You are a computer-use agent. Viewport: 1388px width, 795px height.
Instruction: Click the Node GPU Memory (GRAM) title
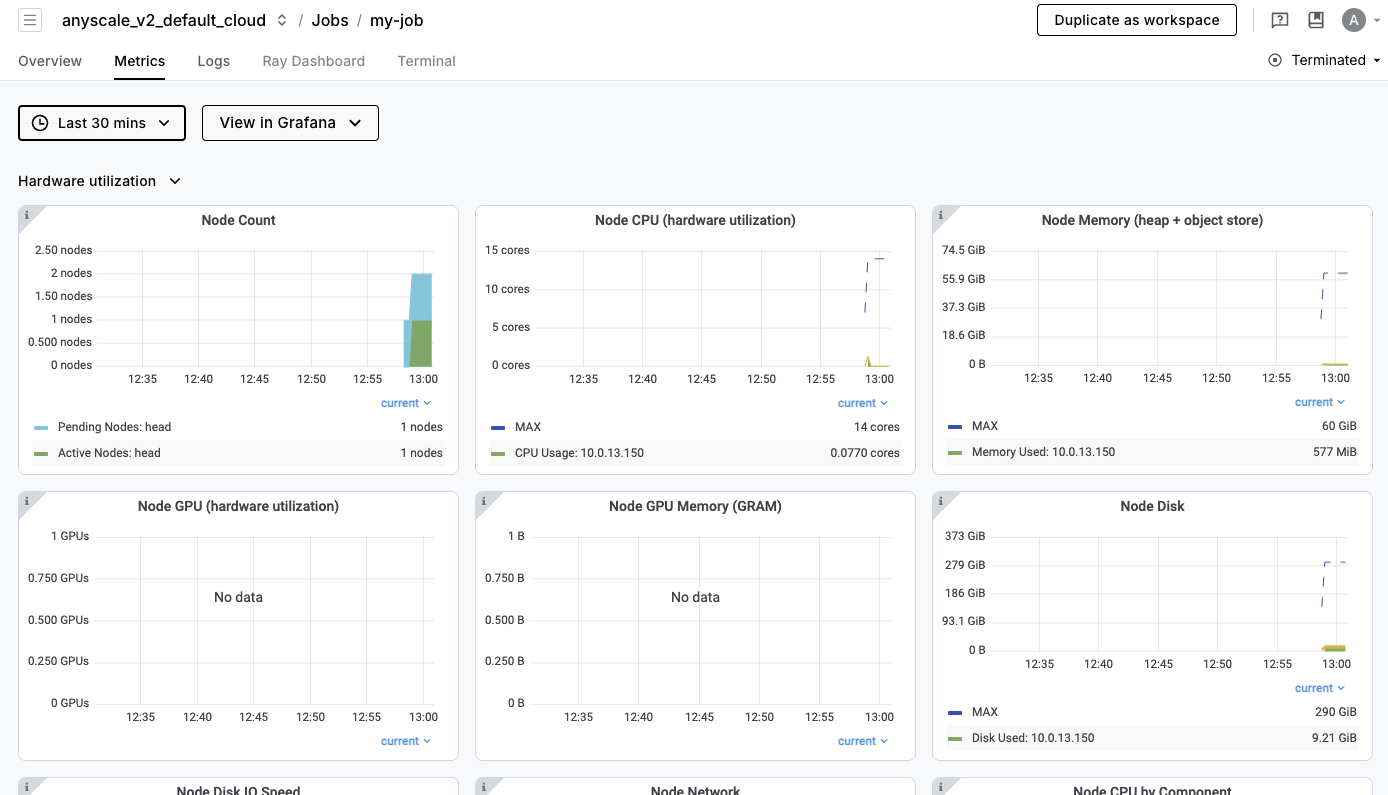pyautogui.click(x=695, y=506)
